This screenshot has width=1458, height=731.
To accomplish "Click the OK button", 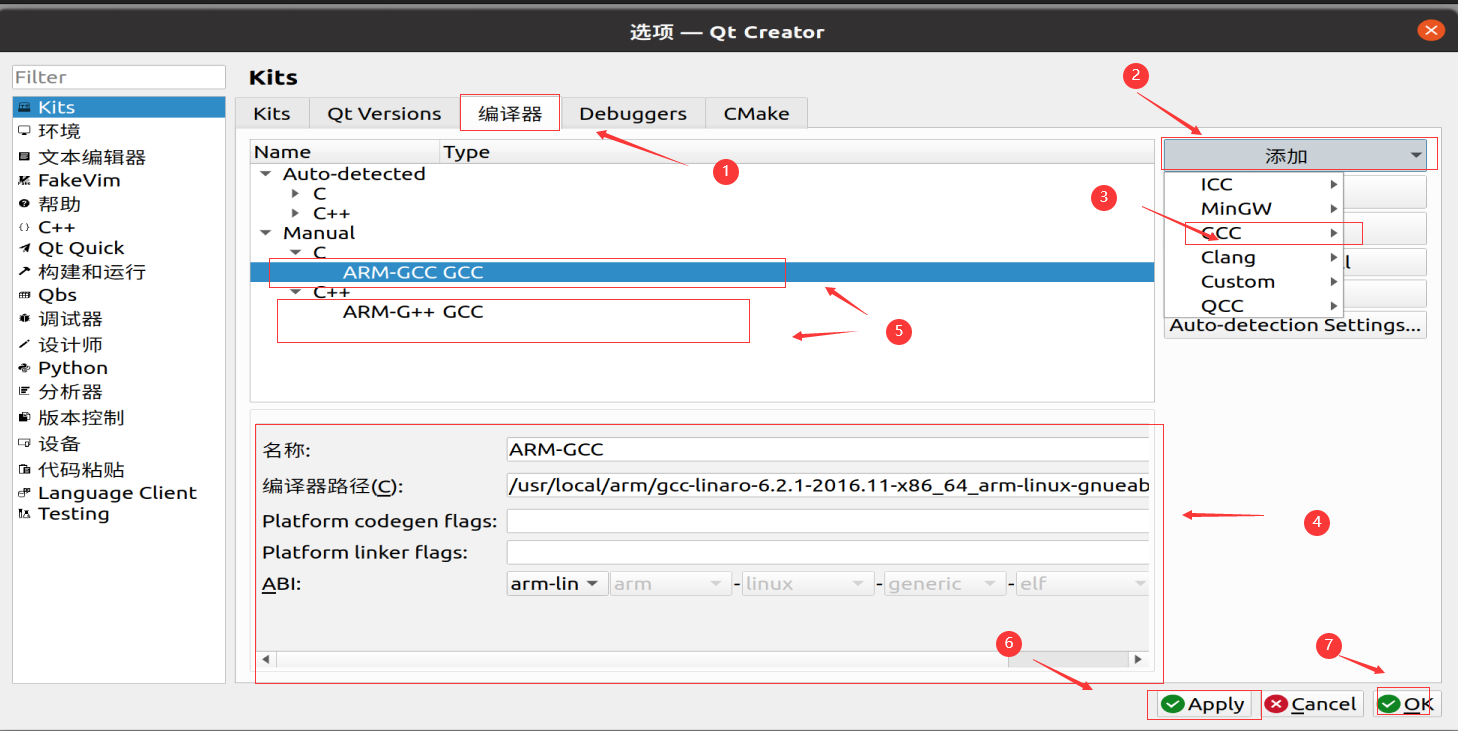I will (1406, 704).
